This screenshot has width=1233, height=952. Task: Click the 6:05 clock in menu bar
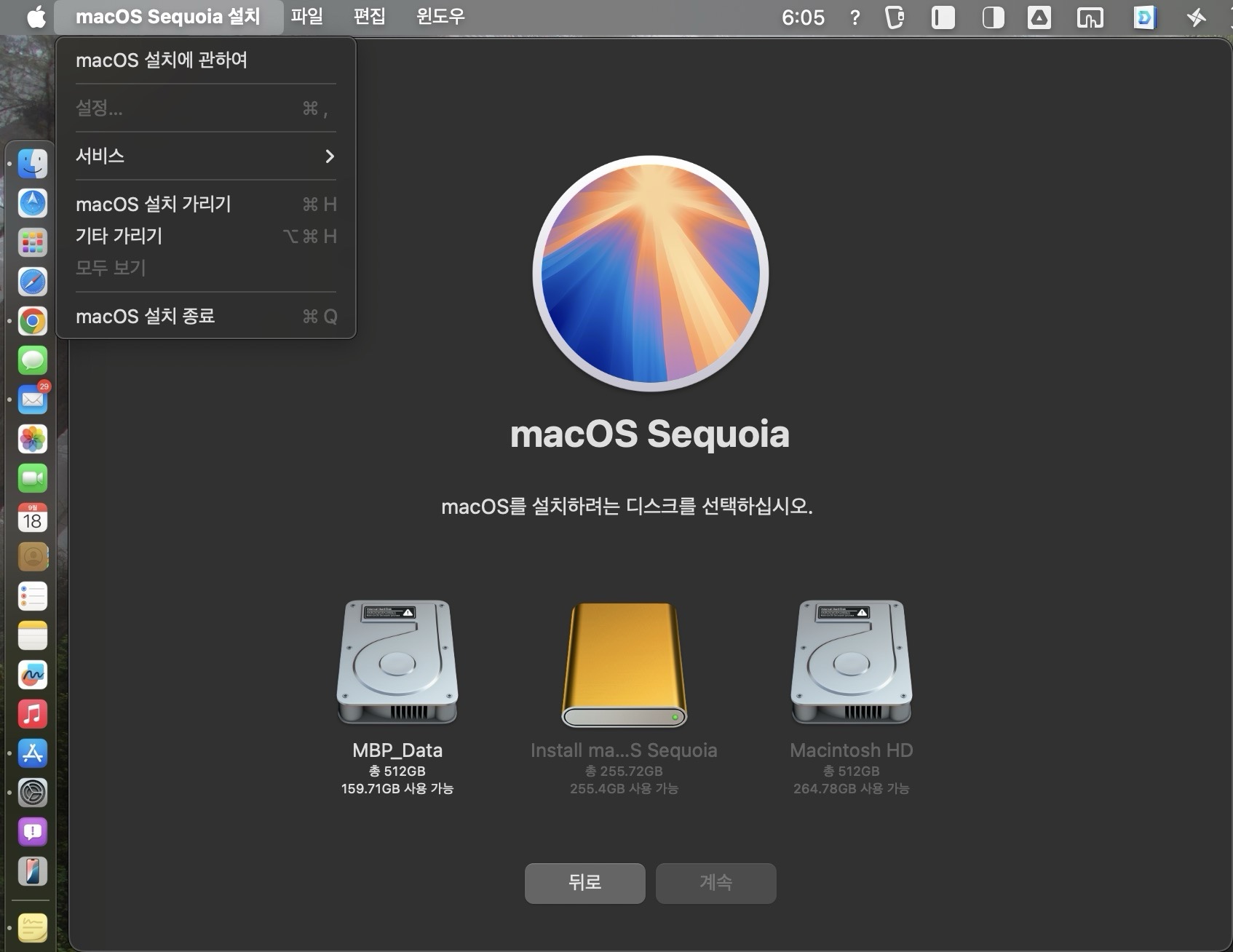(x=803, y=17)
